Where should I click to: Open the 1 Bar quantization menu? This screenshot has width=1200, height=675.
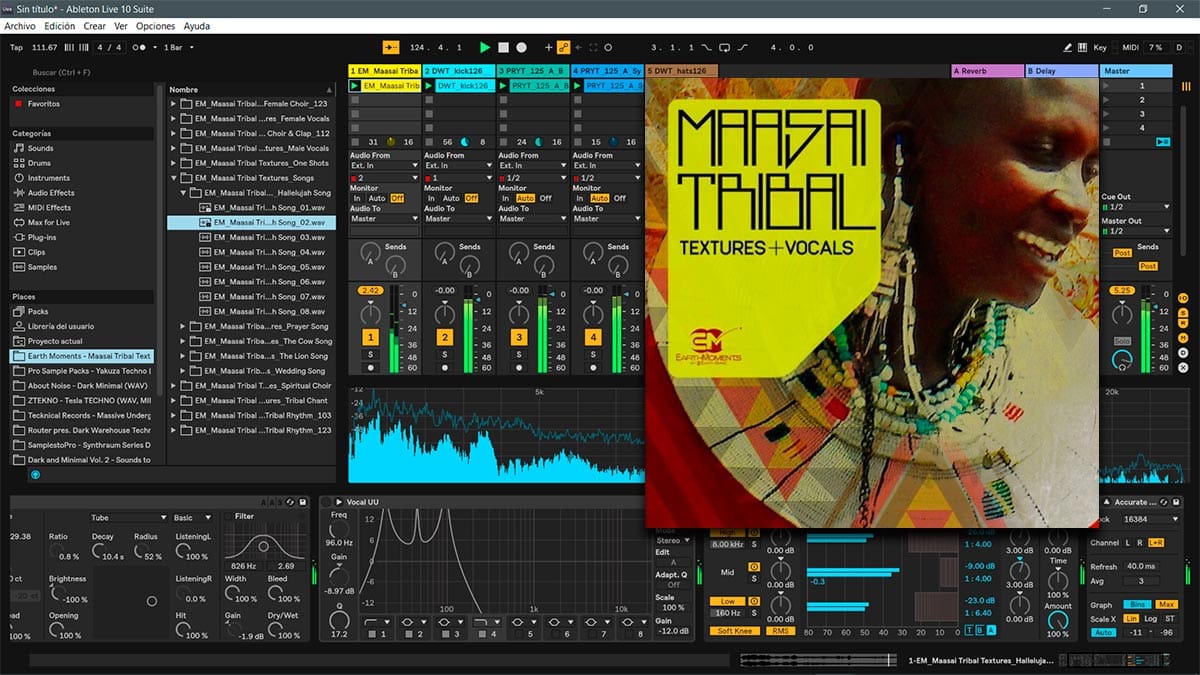click(x=179, y=47)
